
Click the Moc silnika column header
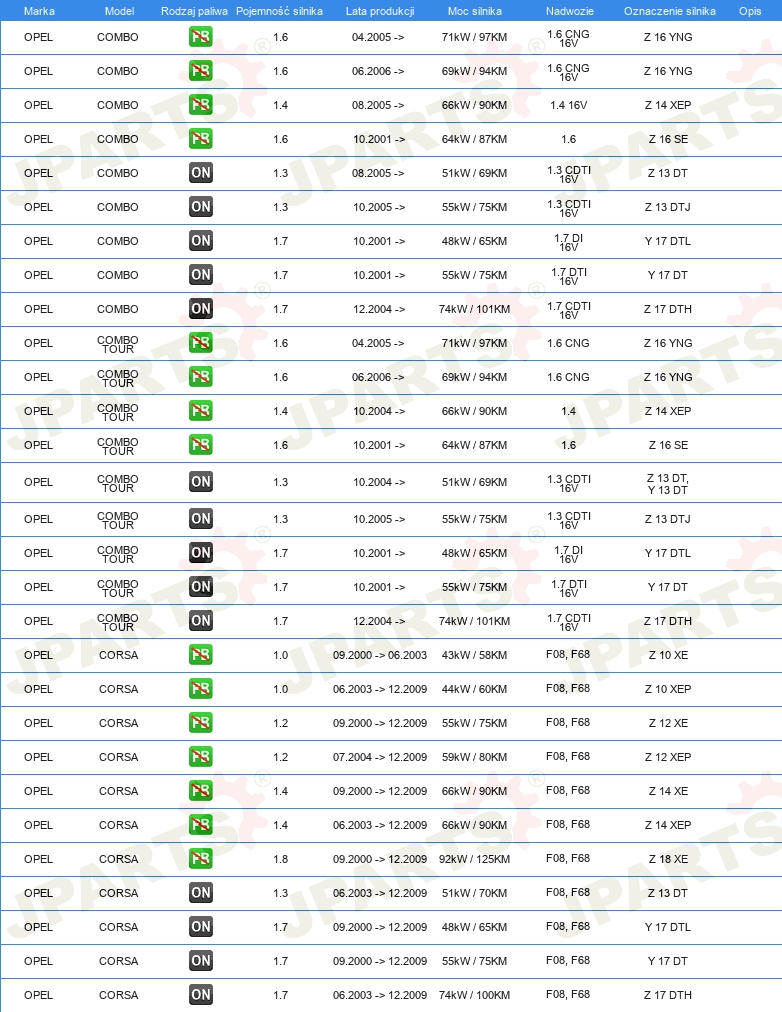tap(474, 11)
